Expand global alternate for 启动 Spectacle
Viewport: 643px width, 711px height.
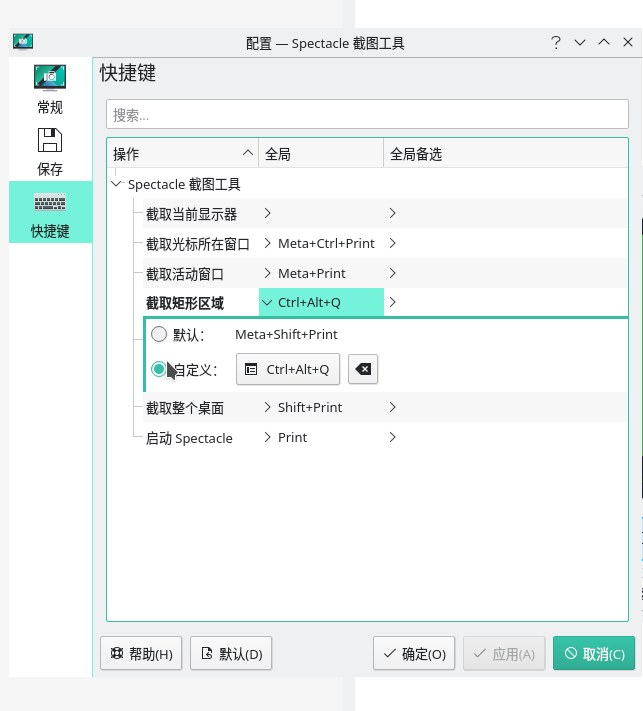(393, 437)
